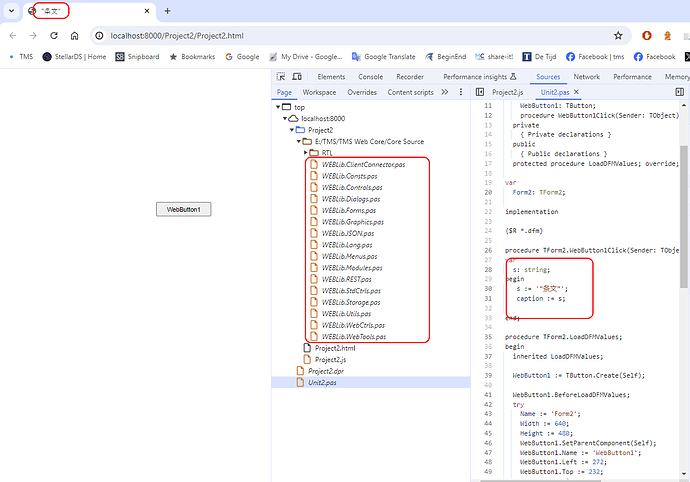
Task: Select the open browser tab title
Action: (x=51, y=11)
